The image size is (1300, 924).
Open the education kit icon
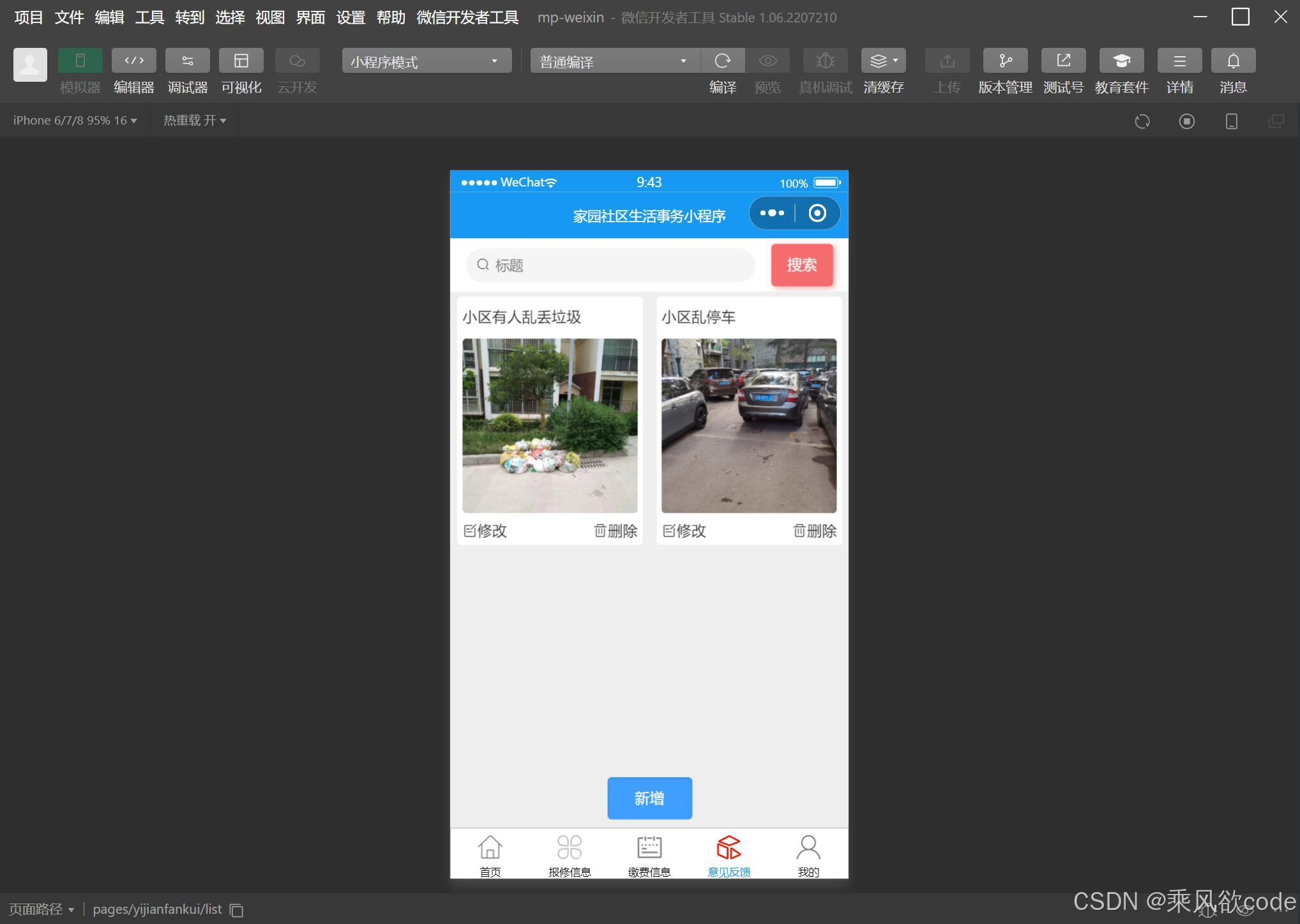click(x=1121, y=61)
